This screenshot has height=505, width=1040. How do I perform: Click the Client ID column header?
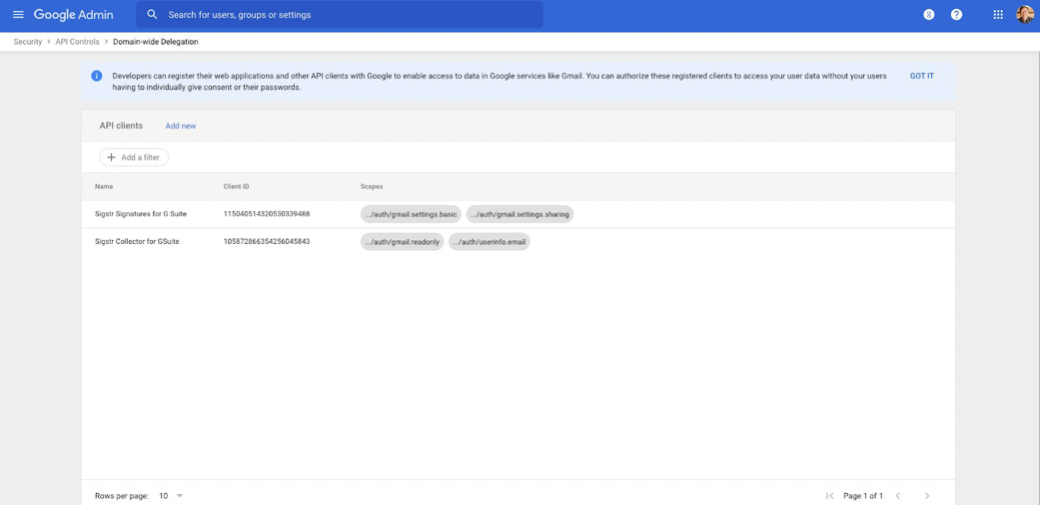click(x=236, y=186)
